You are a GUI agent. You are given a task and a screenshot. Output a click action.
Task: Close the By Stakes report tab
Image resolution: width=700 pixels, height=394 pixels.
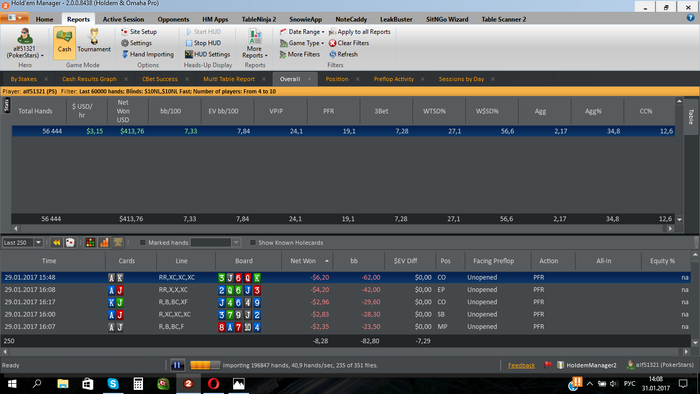46,79
